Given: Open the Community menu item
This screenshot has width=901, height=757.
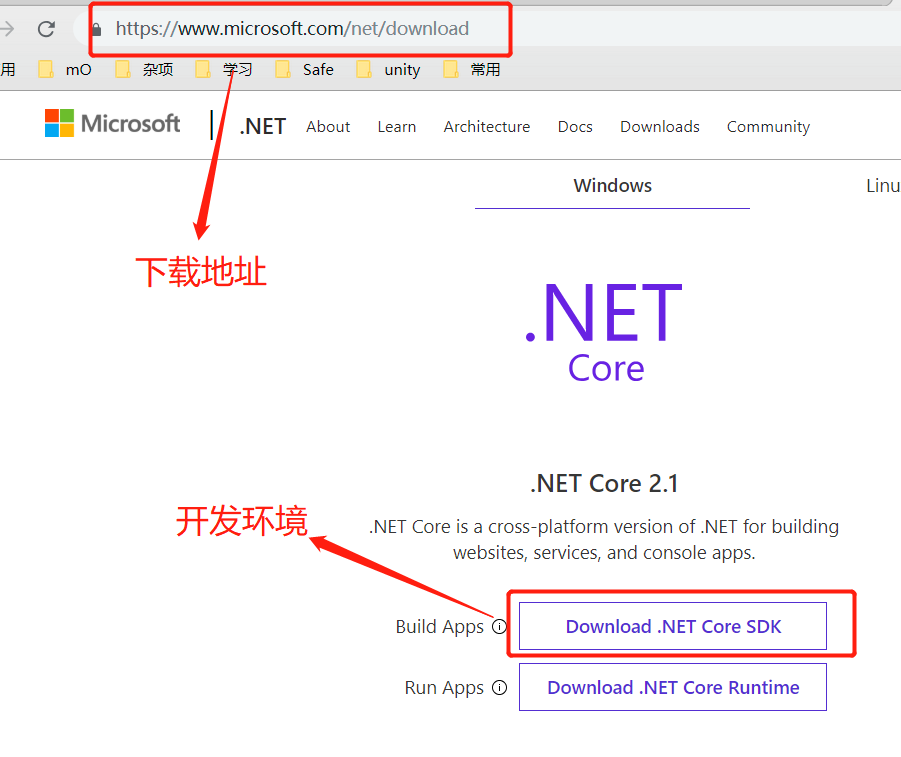Looking at the screenshot, I should point(768,126).
